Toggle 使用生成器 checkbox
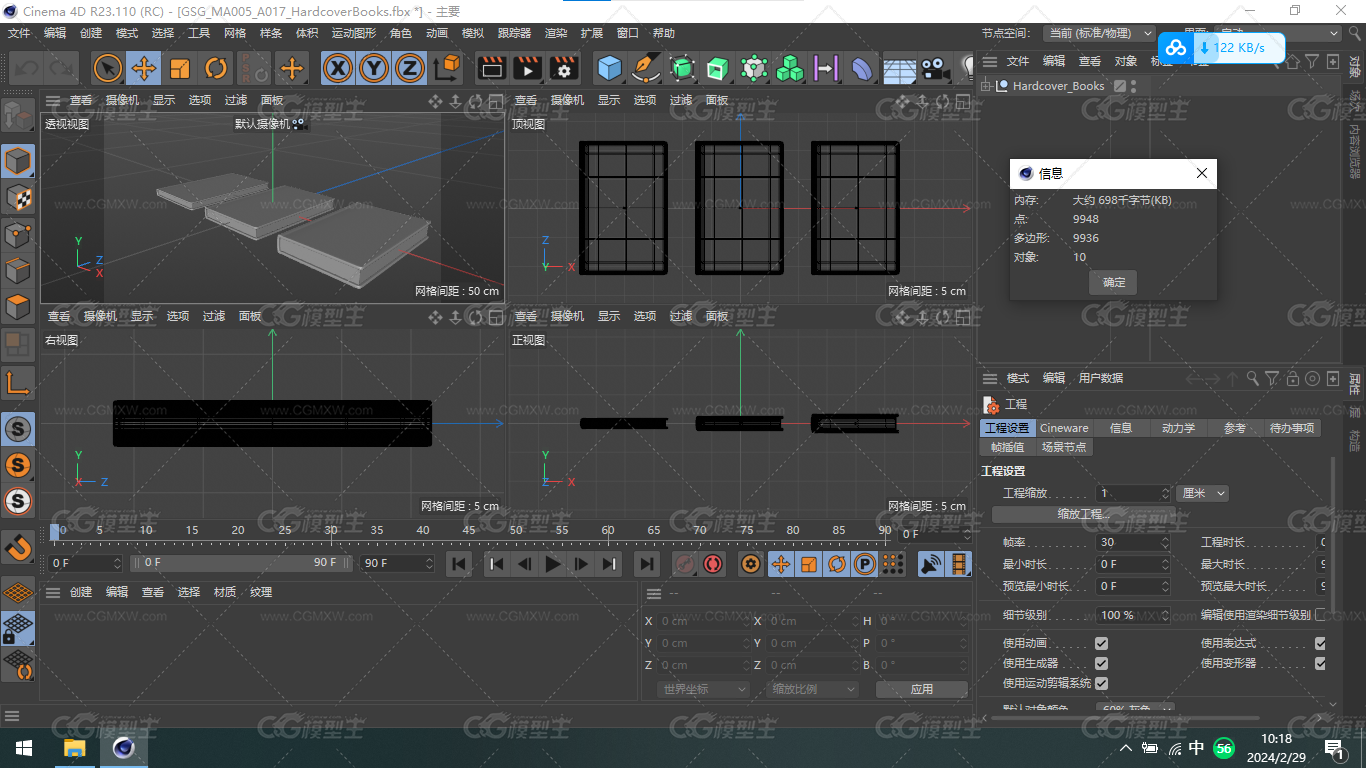1366x768 pixels. 1101,663
